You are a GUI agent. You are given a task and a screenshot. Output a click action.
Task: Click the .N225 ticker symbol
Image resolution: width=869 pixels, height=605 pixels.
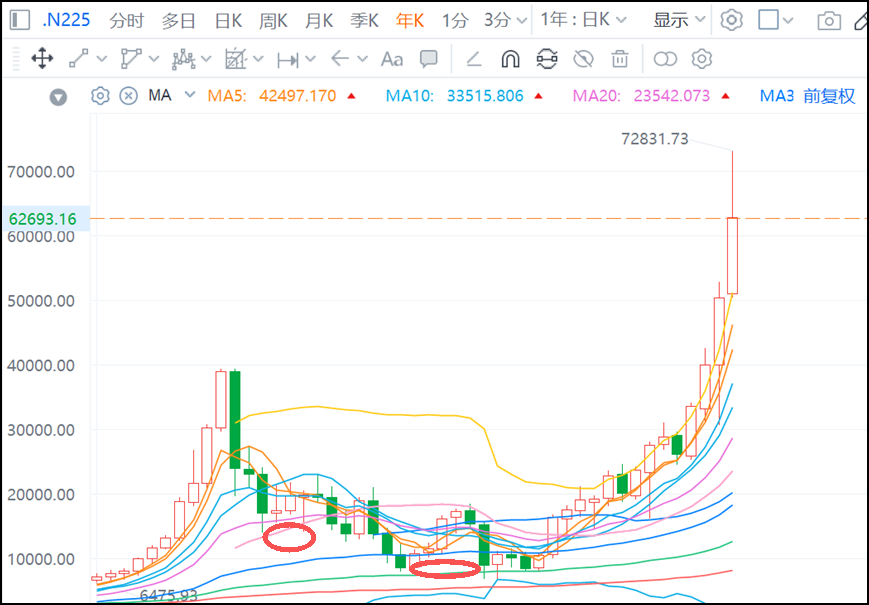pos(67,20)
